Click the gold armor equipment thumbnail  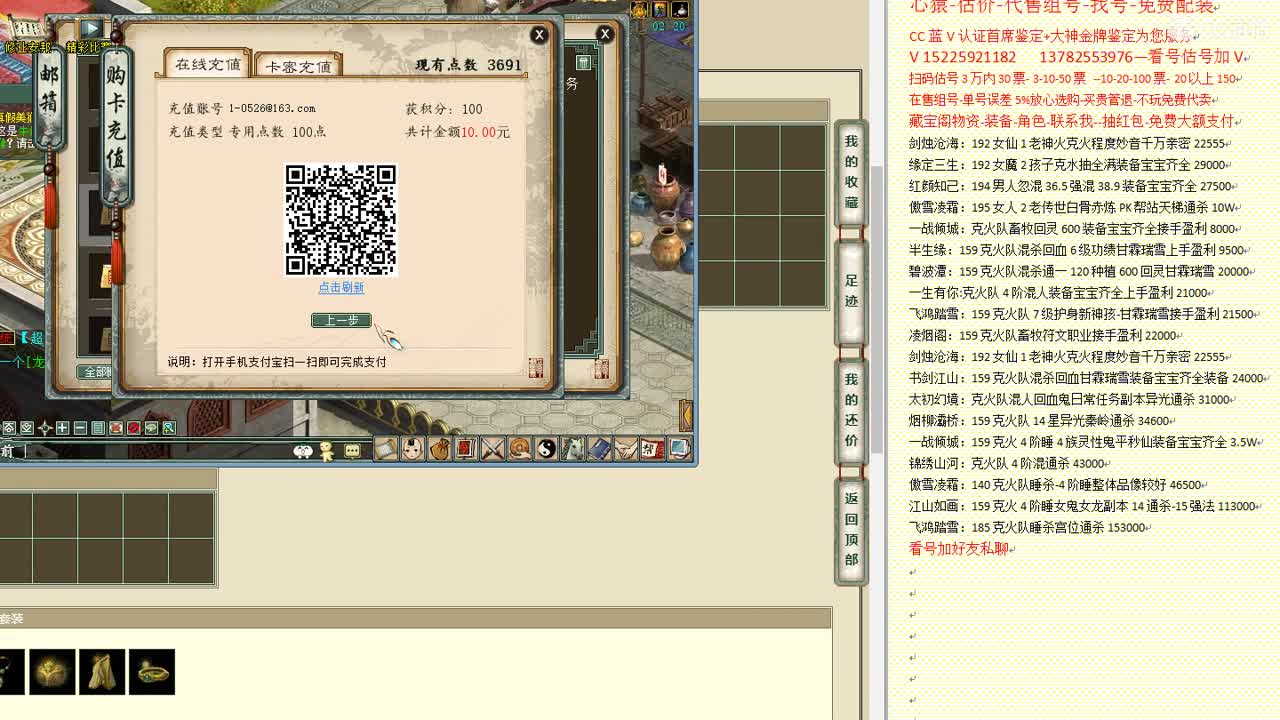click(52, 671)
